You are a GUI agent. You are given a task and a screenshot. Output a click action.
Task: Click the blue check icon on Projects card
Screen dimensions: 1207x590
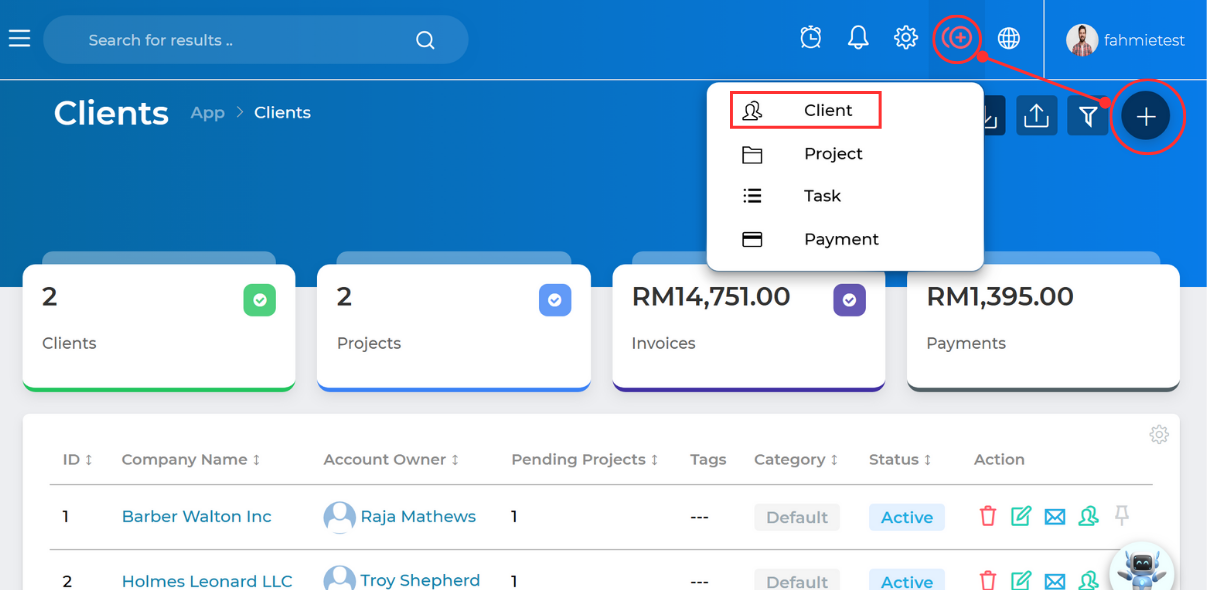coord(555,300)
